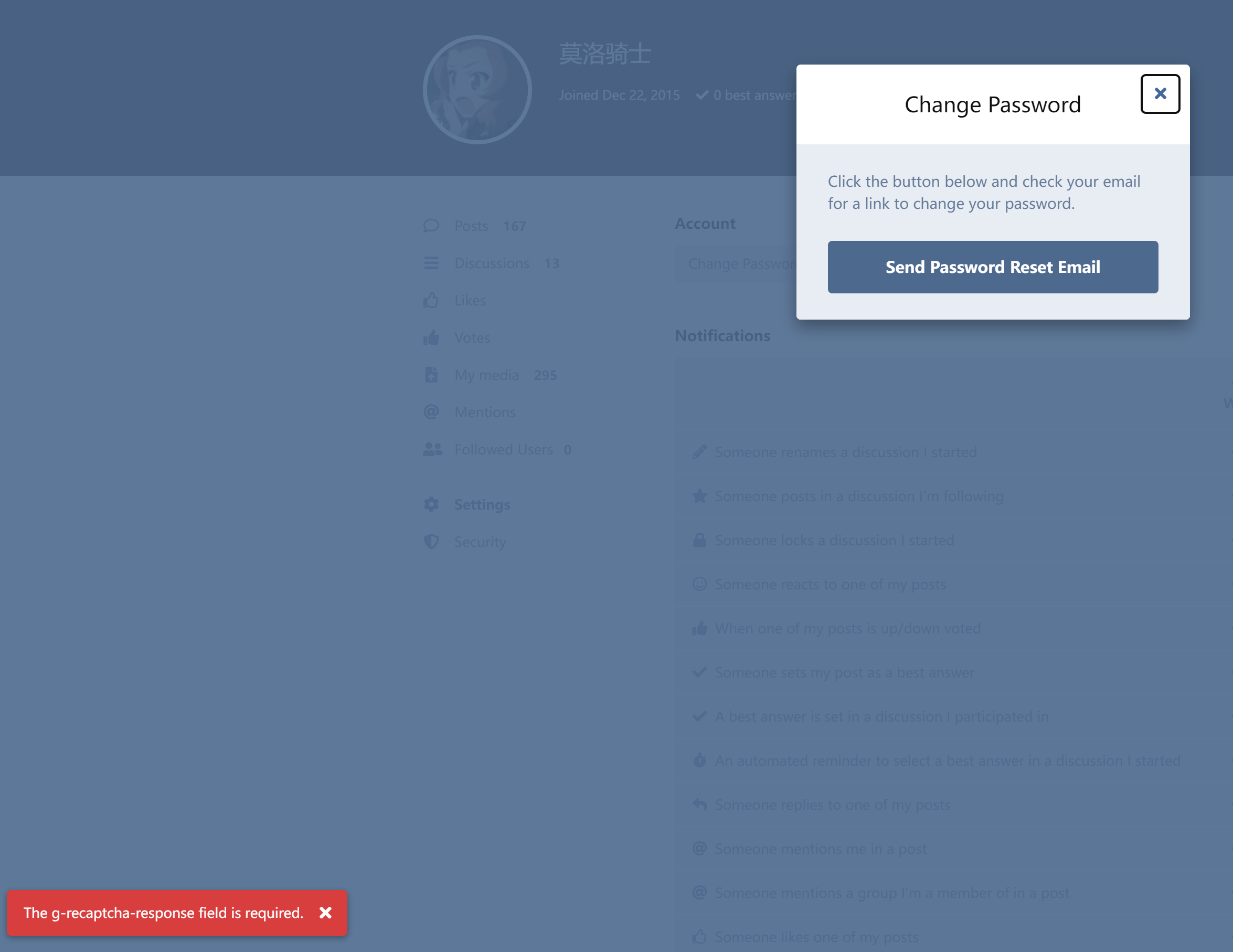
Task: Click the Likes thumbs-up icon
Action: [x=431, y=300]
